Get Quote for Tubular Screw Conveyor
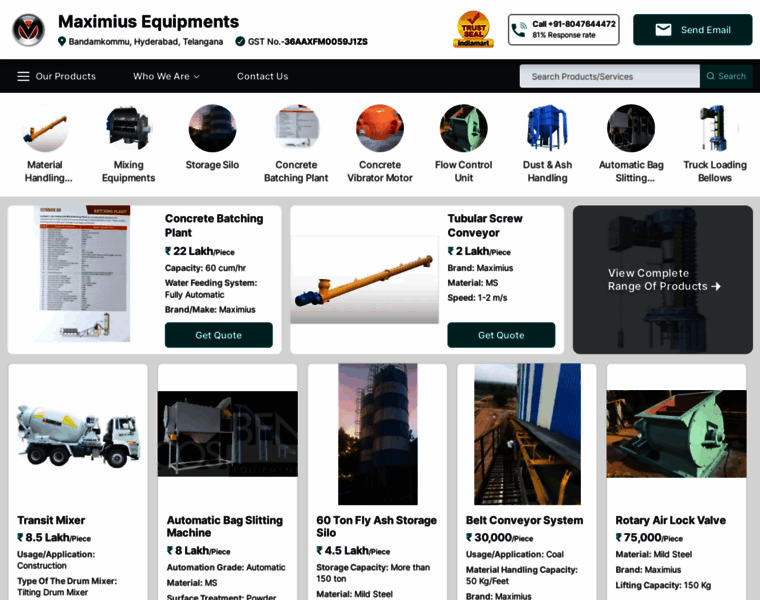The image size is (760, 600). (501, 335)
